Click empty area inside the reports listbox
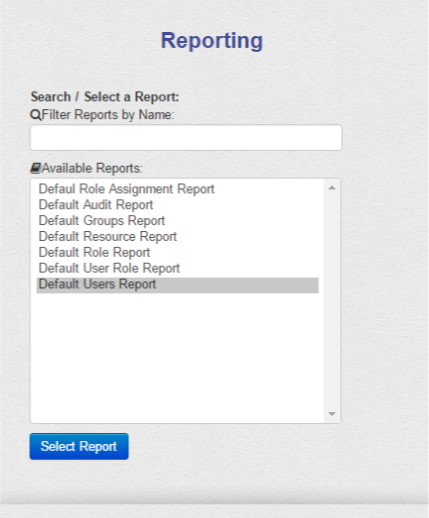Viewport: 429px width, 518px height. [x=177, y=357]
